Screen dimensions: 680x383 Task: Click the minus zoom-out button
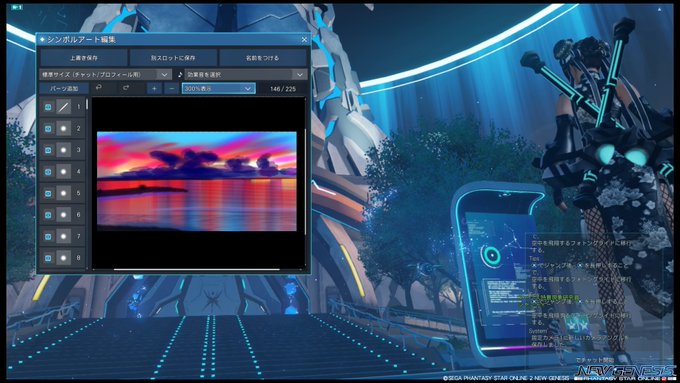(172, 88)
